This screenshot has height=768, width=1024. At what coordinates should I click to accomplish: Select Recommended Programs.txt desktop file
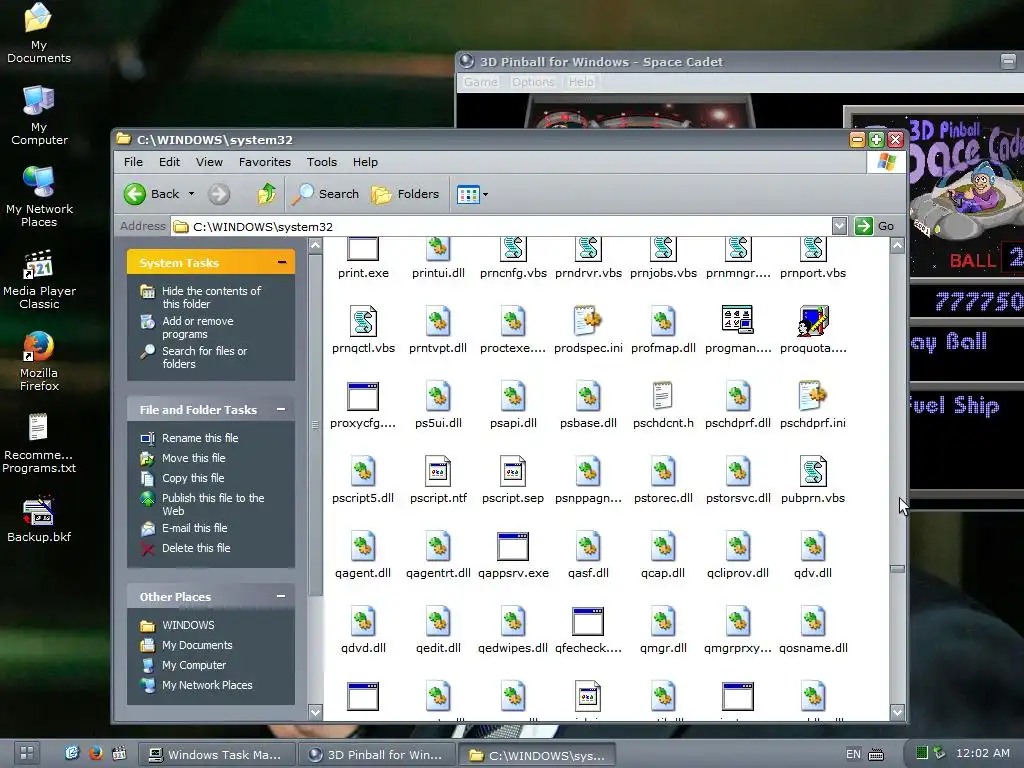click(39, 443)
